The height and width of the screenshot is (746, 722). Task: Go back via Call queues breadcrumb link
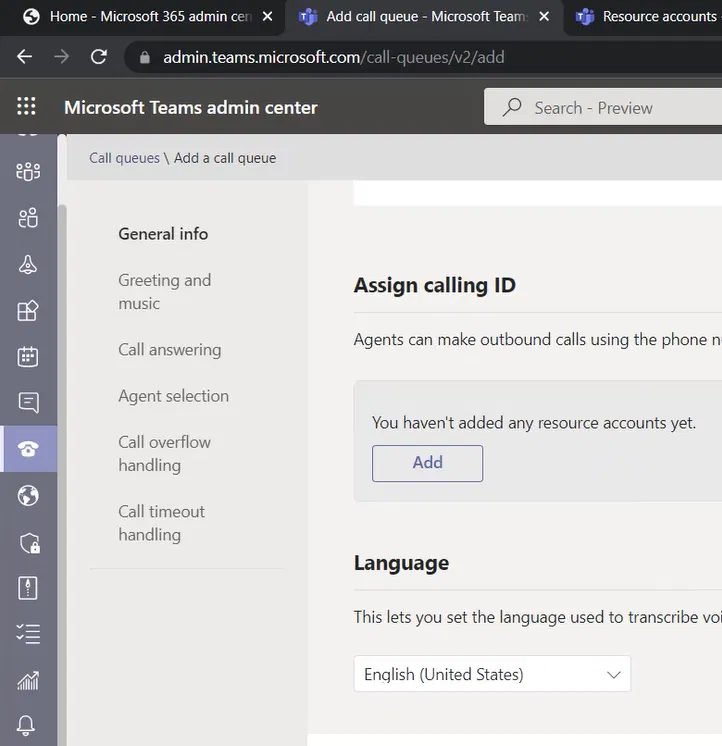124,158
